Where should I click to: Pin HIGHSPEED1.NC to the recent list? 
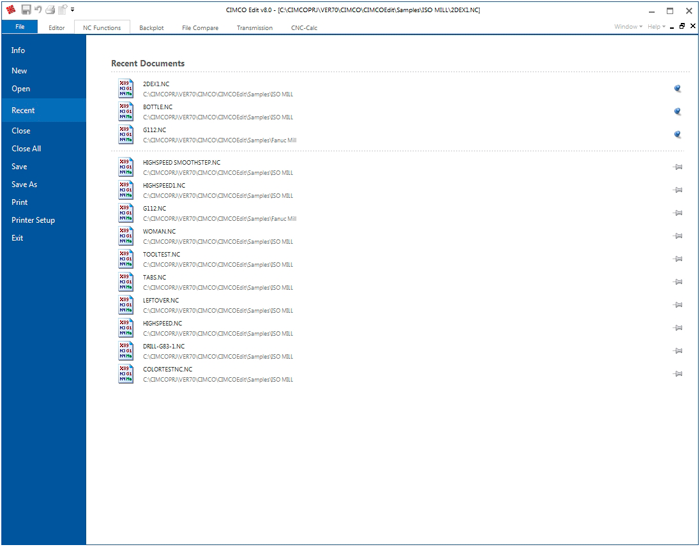pos(678,190)
